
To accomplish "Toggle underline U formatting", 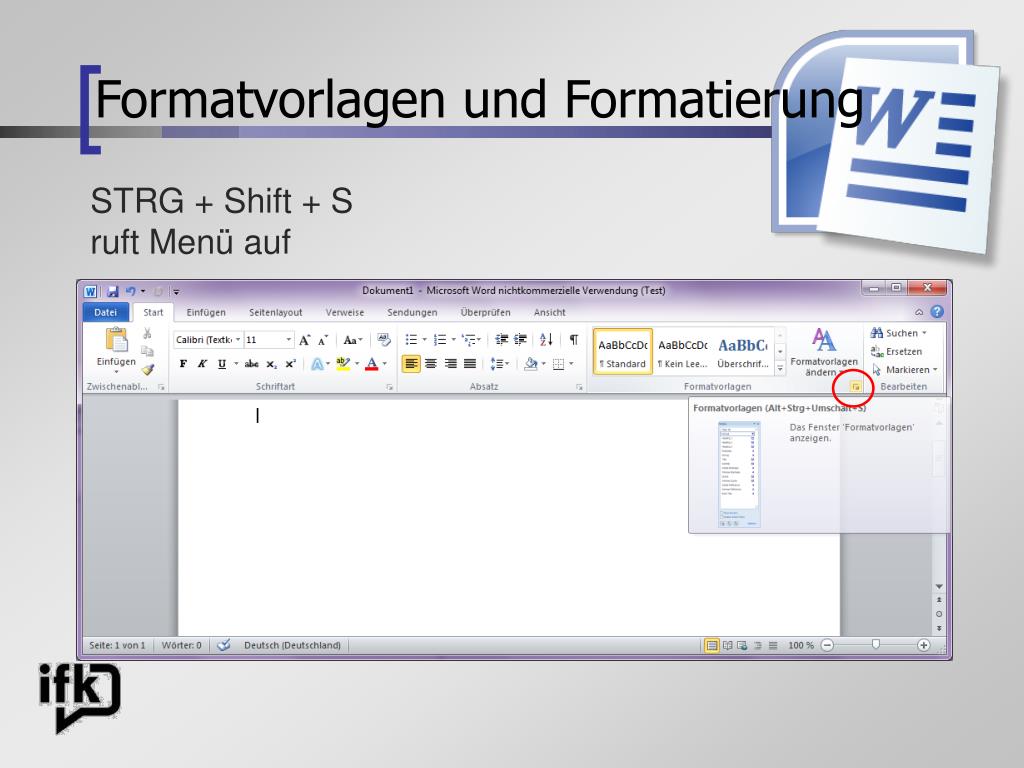I will pos(222,364).
